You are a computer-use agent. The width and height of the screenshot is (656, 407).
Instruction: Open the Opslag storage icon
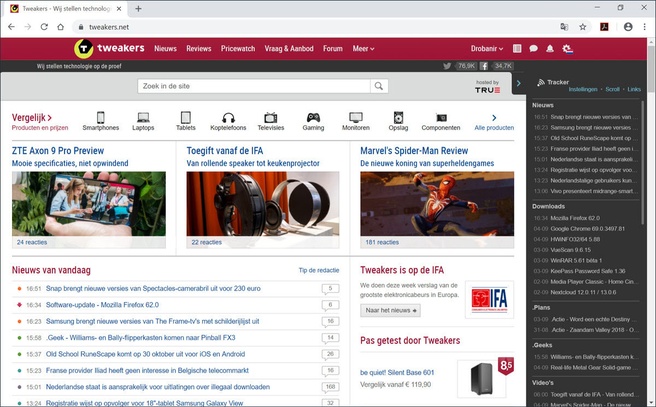(x=398, y=118)
